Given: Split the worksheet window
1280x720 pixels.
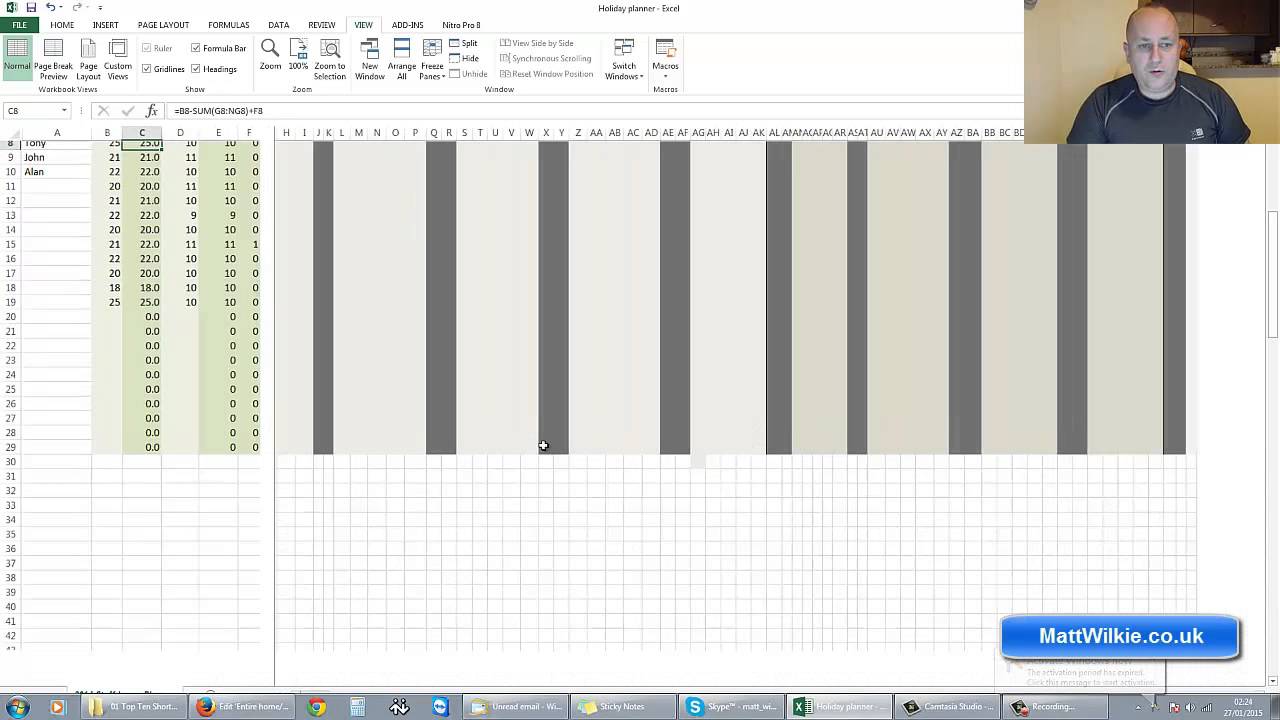Looking at the screenshot, I should [x=464, y=43].
